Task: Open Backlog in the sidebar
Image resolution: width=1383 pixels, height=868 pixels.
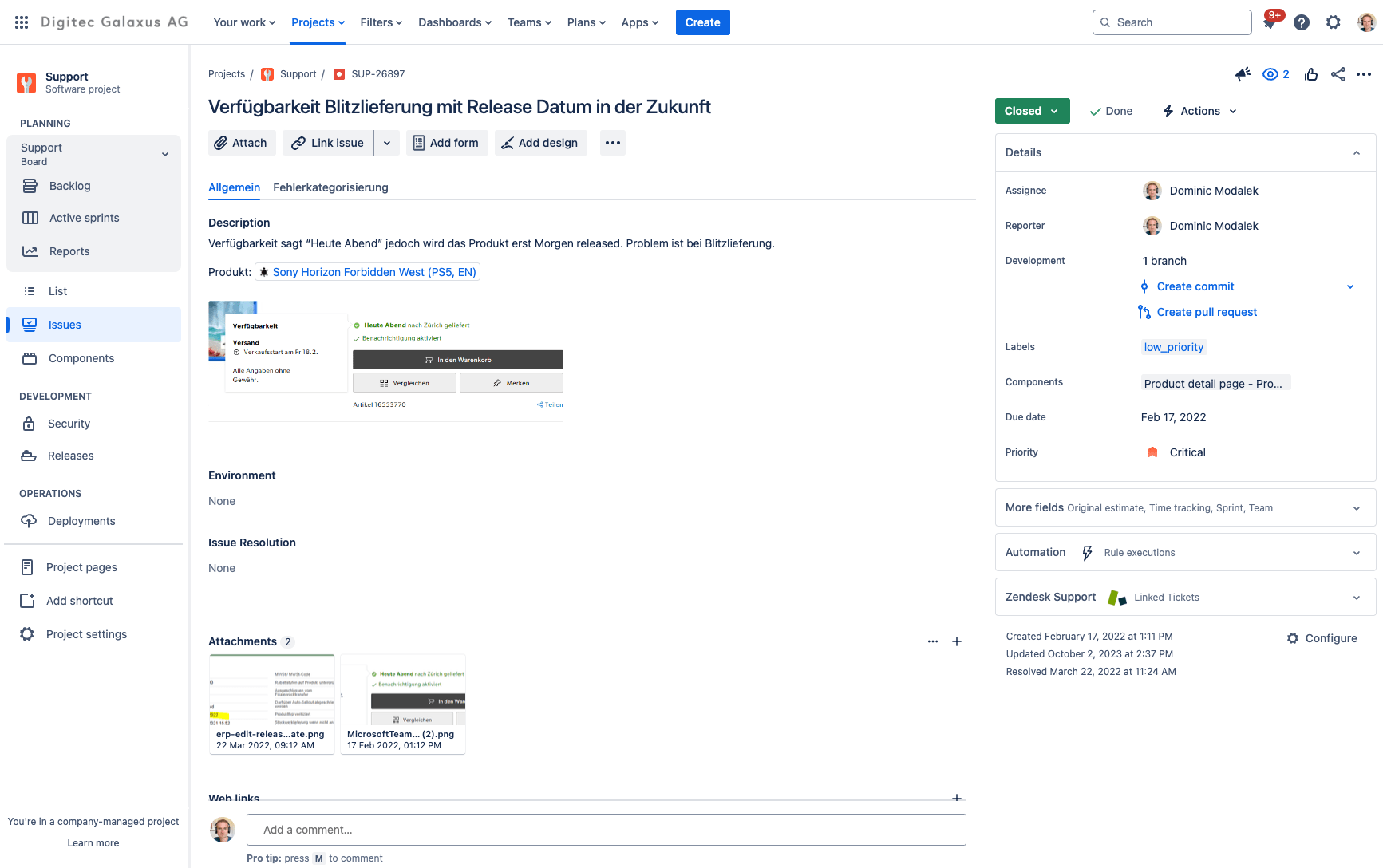Action: 93,186
